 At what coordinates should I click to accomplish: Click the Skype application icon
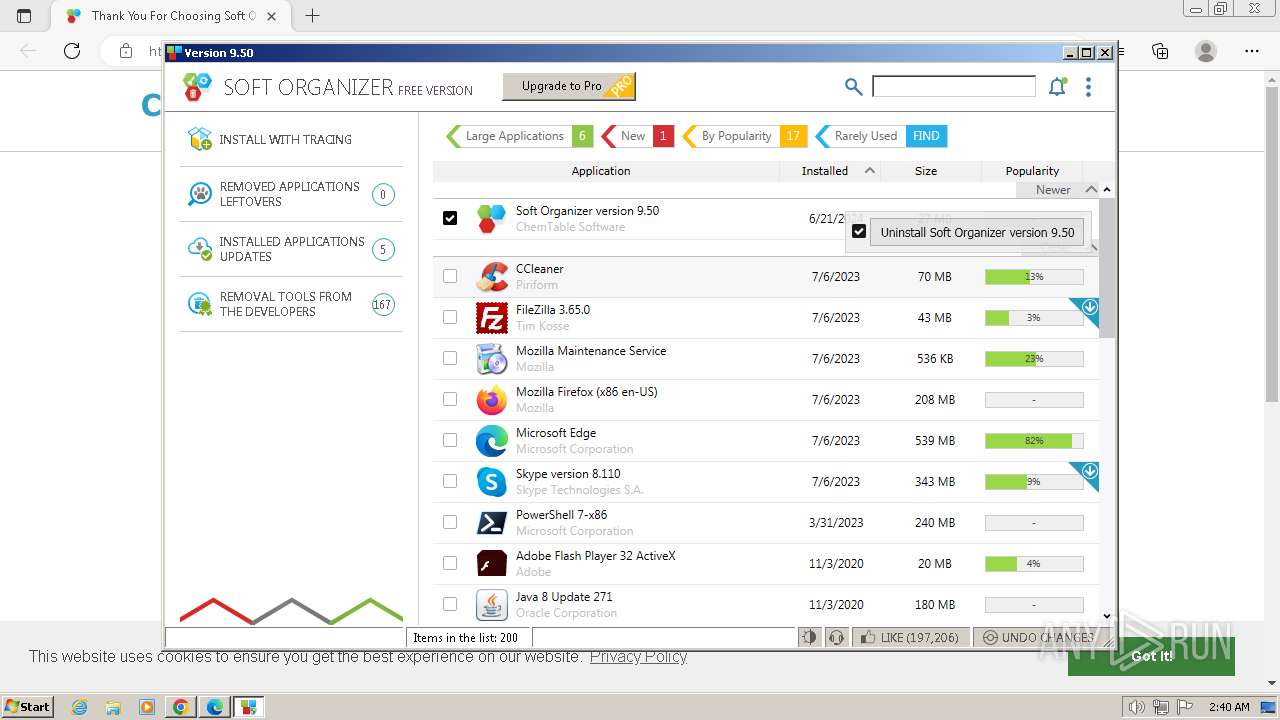(492, 481)
